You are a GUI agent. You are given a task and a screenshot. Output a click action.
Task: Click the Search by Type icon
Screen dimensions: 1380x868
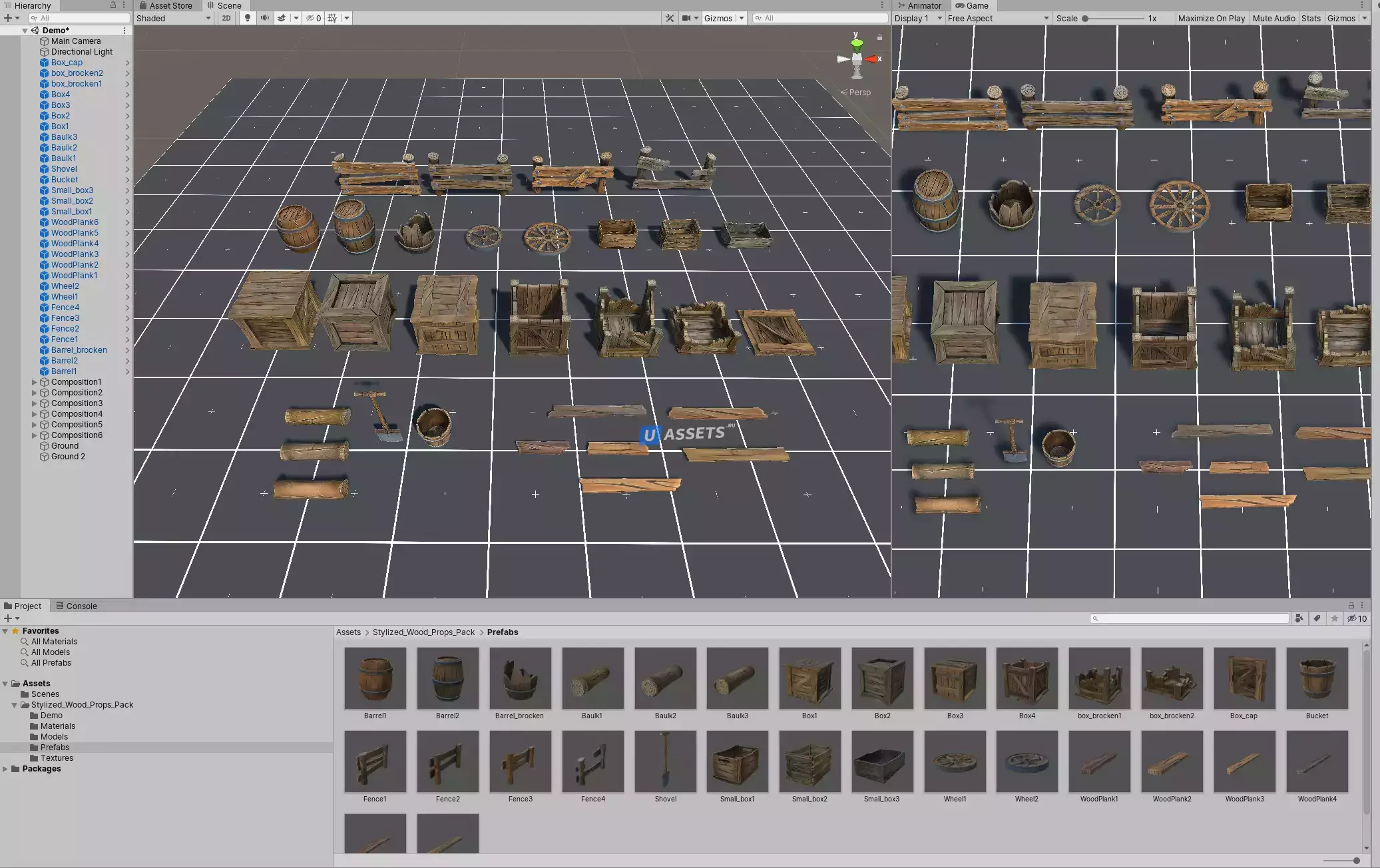click(1299, 618)
